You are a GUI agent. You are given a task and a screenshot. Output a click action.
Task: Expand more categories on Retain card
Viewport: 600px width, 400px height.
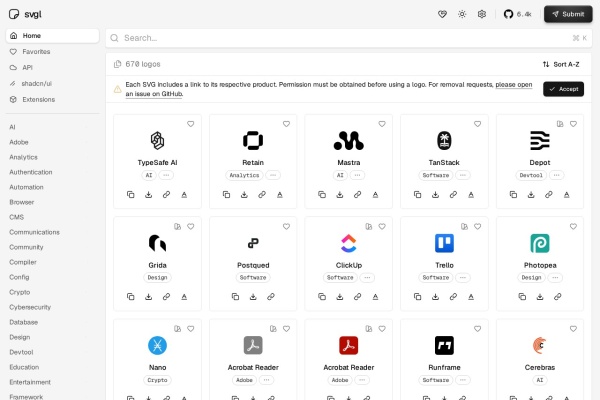(273, 175)
